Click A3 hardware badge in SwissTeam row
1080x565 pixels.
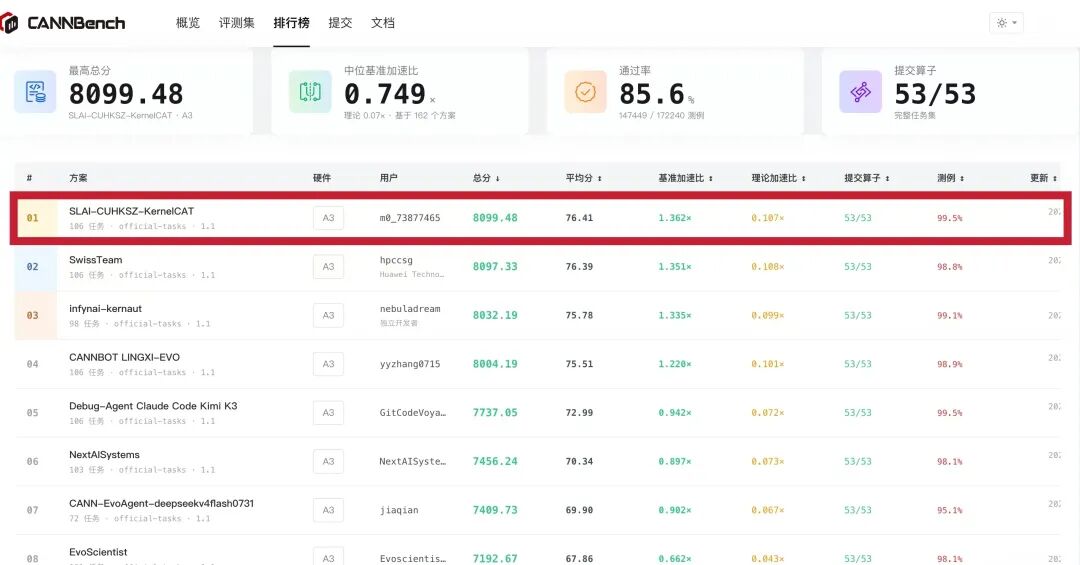pos(329,267)
